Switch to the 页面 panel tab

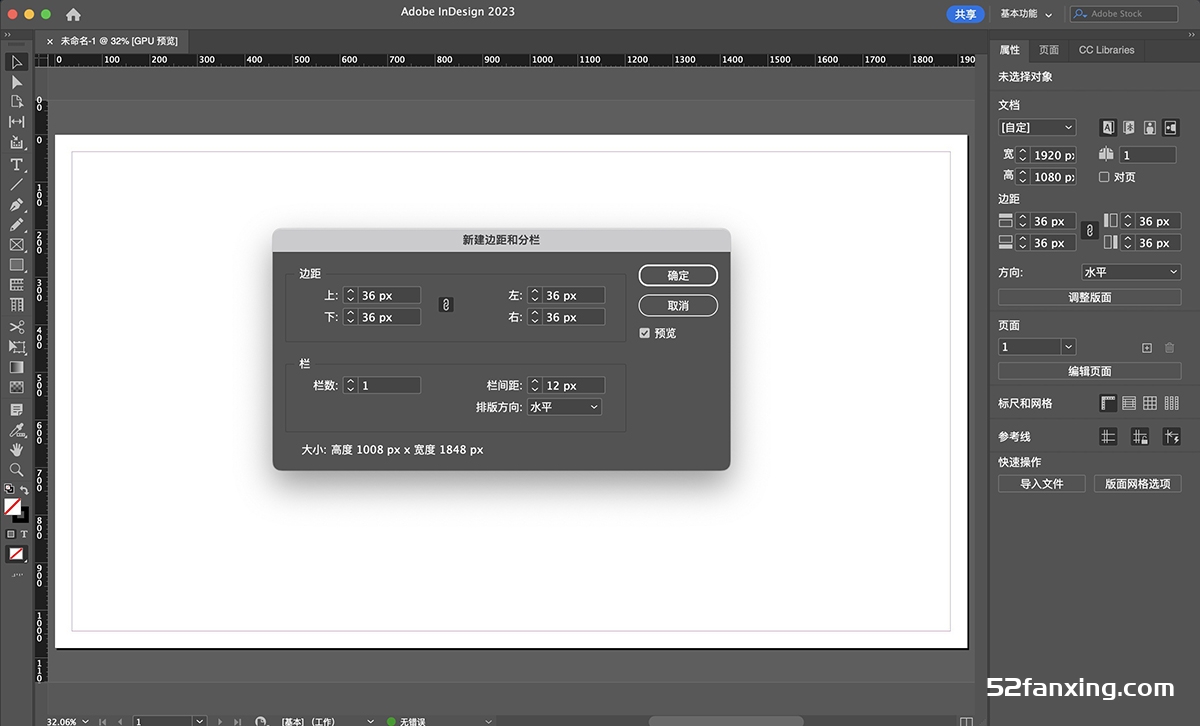(x=1048, y=50)
